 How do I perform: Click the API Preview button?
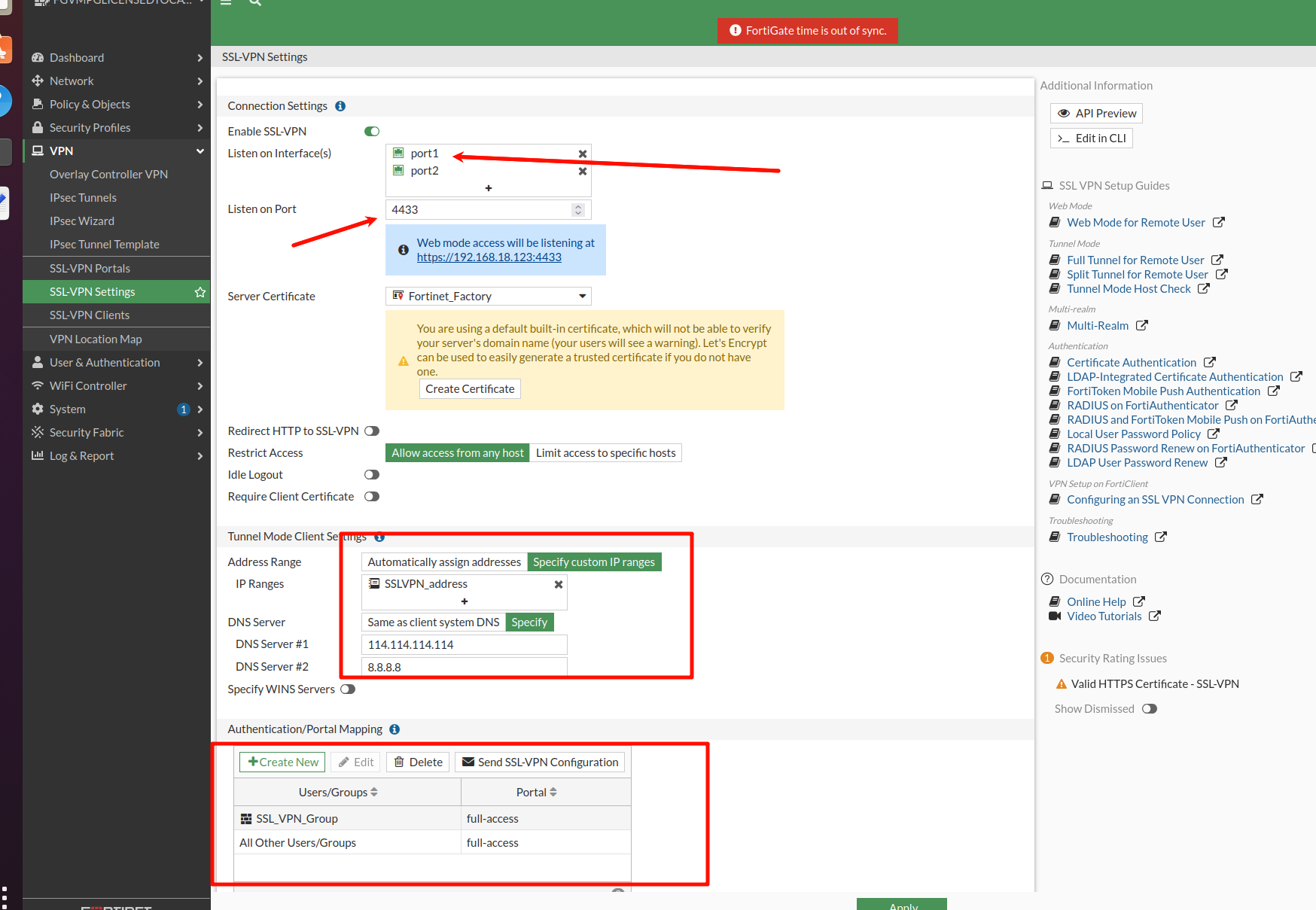click(1096, 114)
